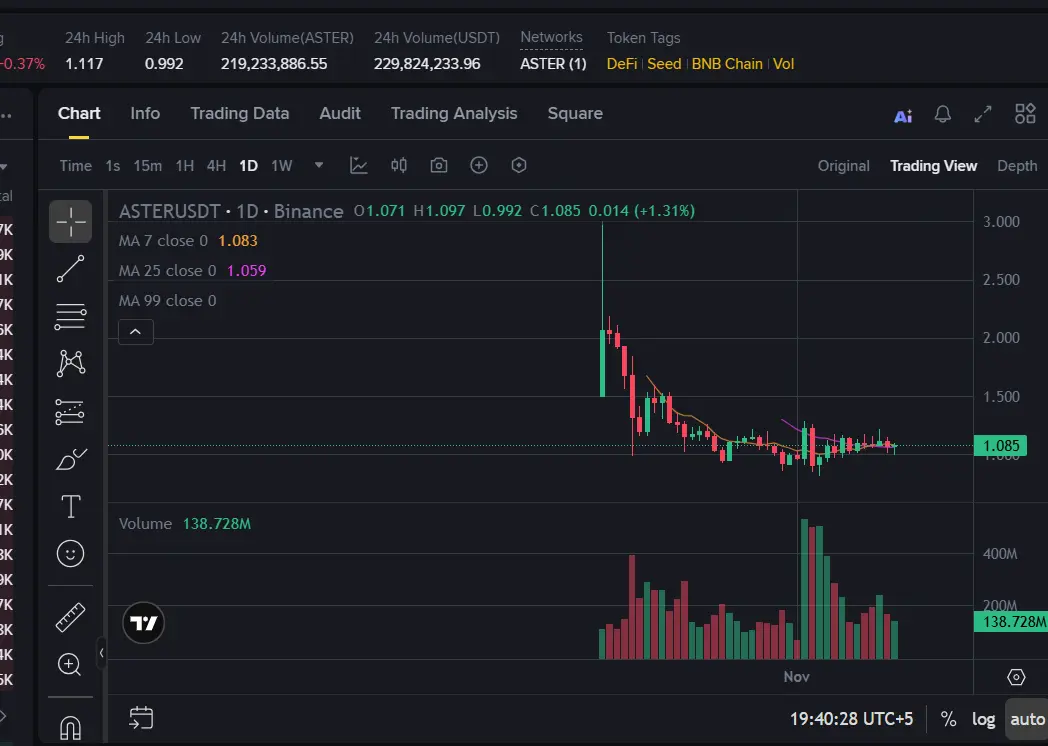The height and width of the screenshot is (746, 1048).
Task: Click the Seed token tag
Action: click(664, 64)
